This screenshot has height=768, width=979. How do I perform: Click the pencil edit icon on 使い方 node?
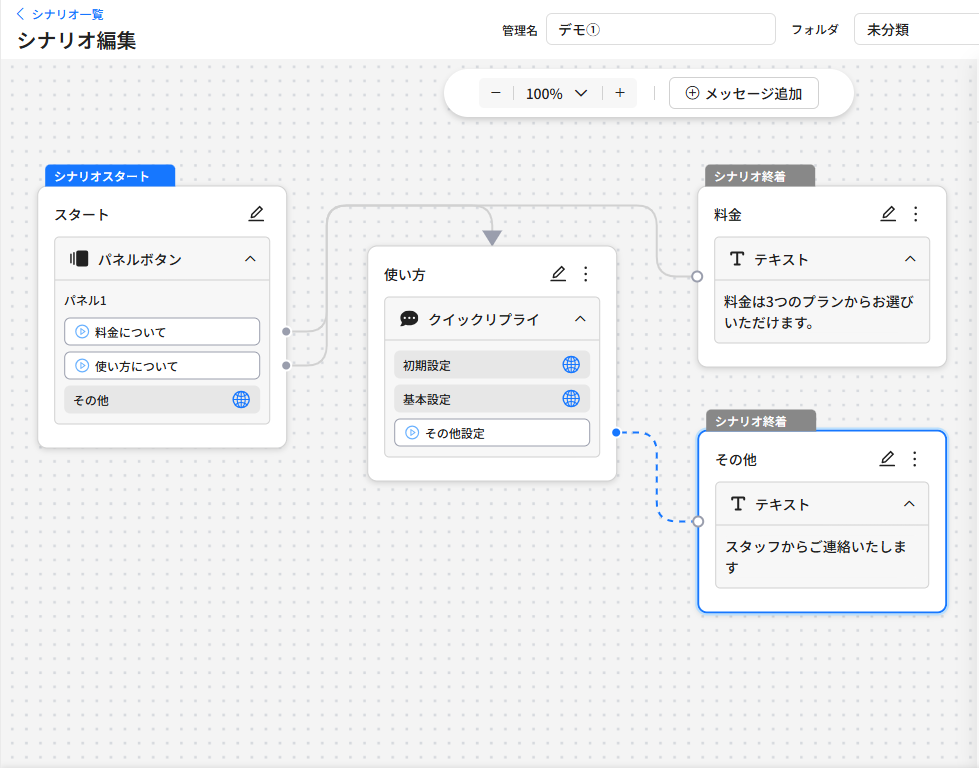pos(558,274)
